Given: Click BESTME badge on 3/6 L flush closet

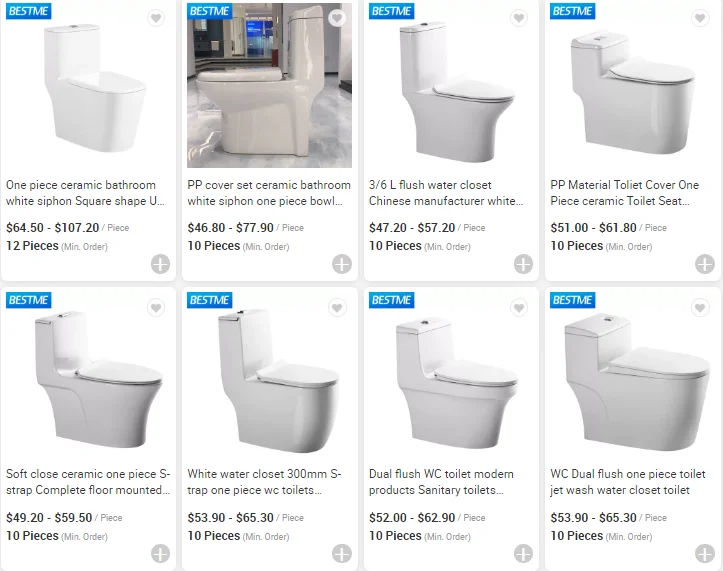Looking at the screenshot, I should point(390,11).
